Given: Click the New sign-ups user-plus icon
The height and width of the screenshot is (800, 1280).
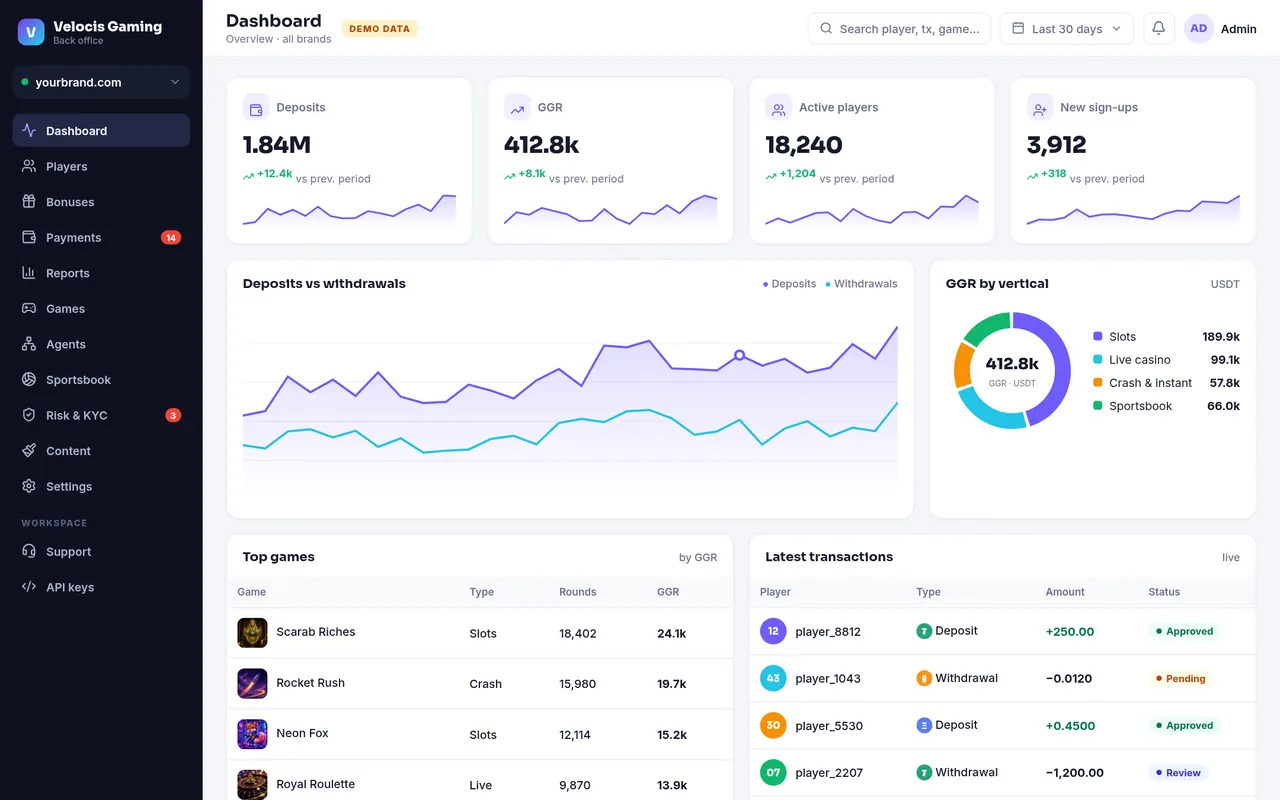Looking at the screenshot, I should tap(1040, 108).
